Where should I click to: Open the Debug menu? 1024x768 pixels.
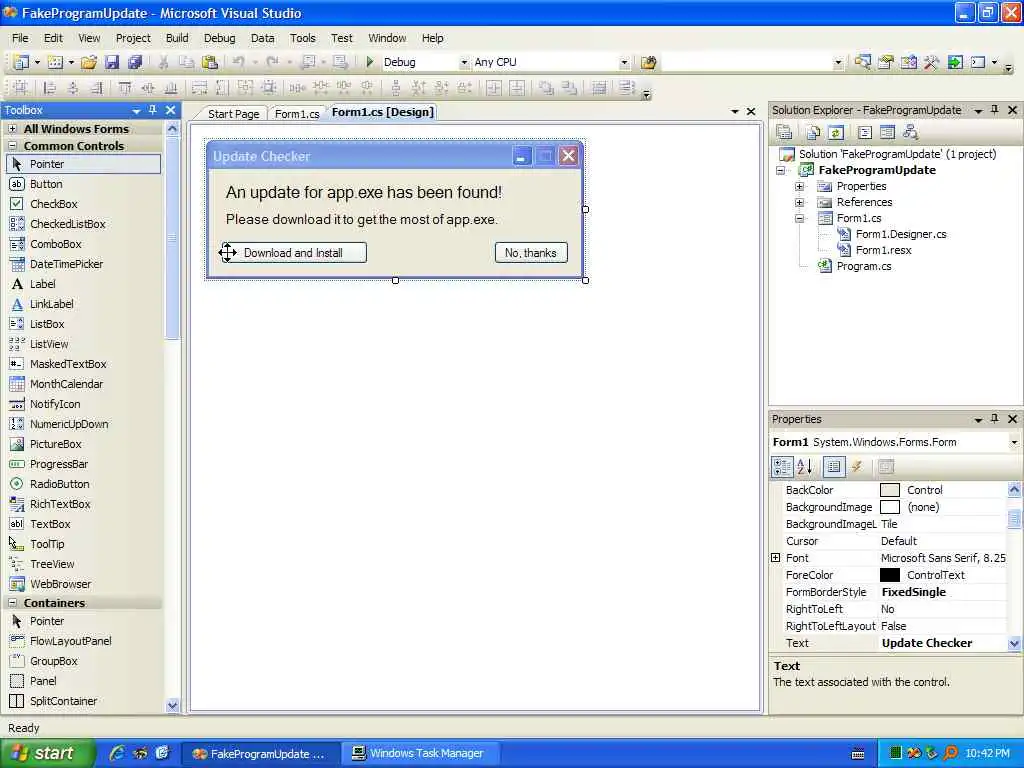[219, 38]
